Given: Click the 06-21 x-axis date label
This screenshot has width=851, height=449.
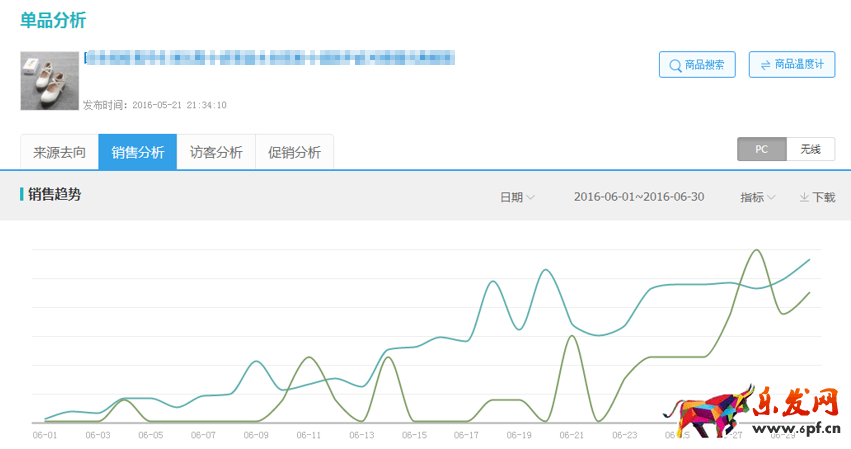Looking at the screenshot, I should pyautogui.click(x=571, y=435).
